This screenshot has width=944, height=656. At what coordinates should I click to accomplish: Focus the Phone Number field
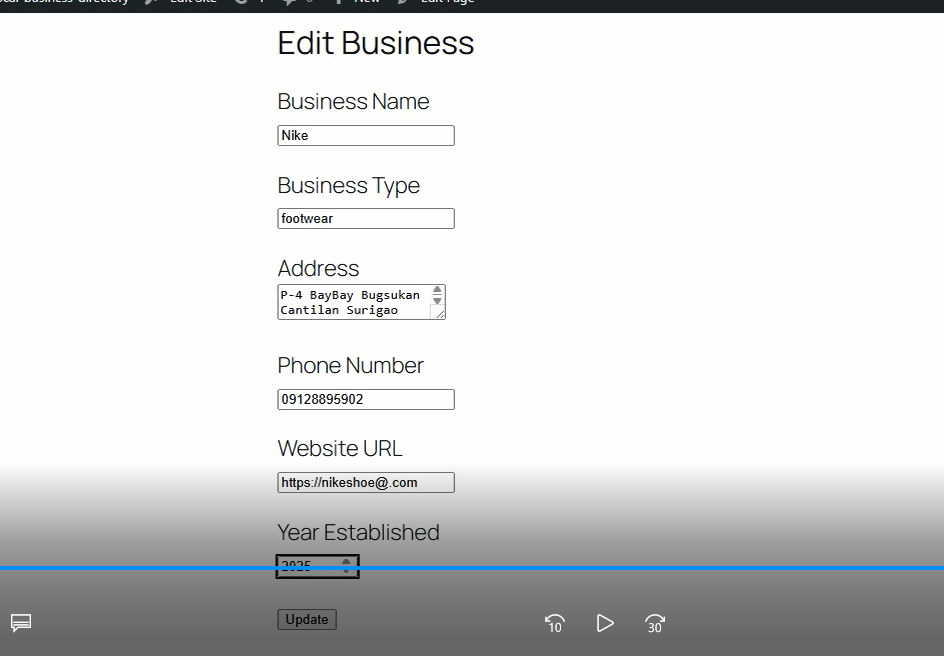click(365, 400)
